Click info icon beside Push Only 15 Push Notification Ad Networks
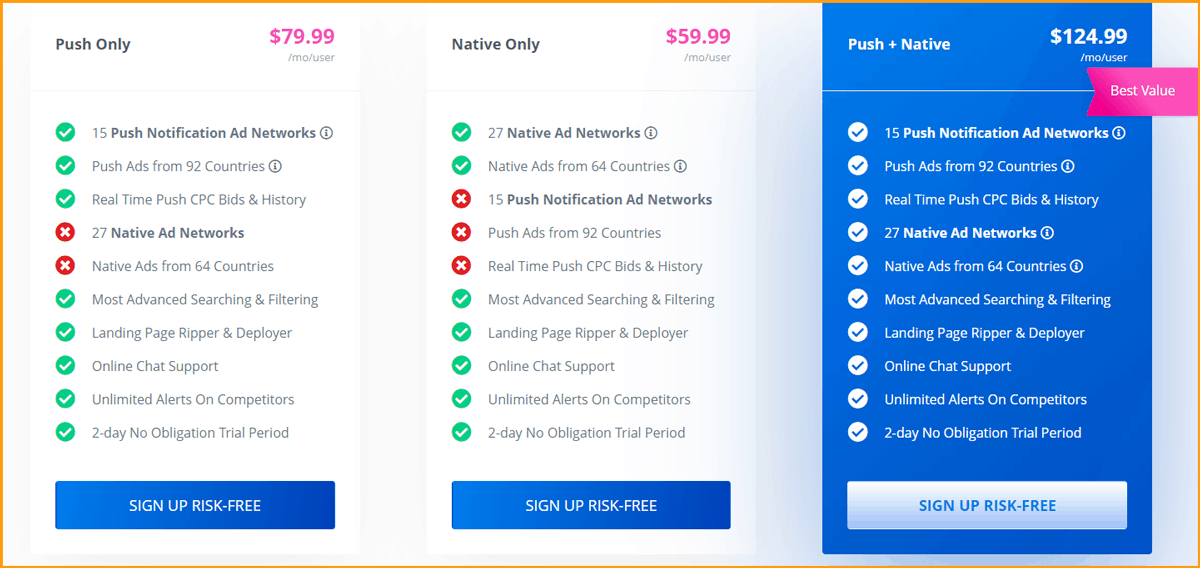 coord(326,133)
